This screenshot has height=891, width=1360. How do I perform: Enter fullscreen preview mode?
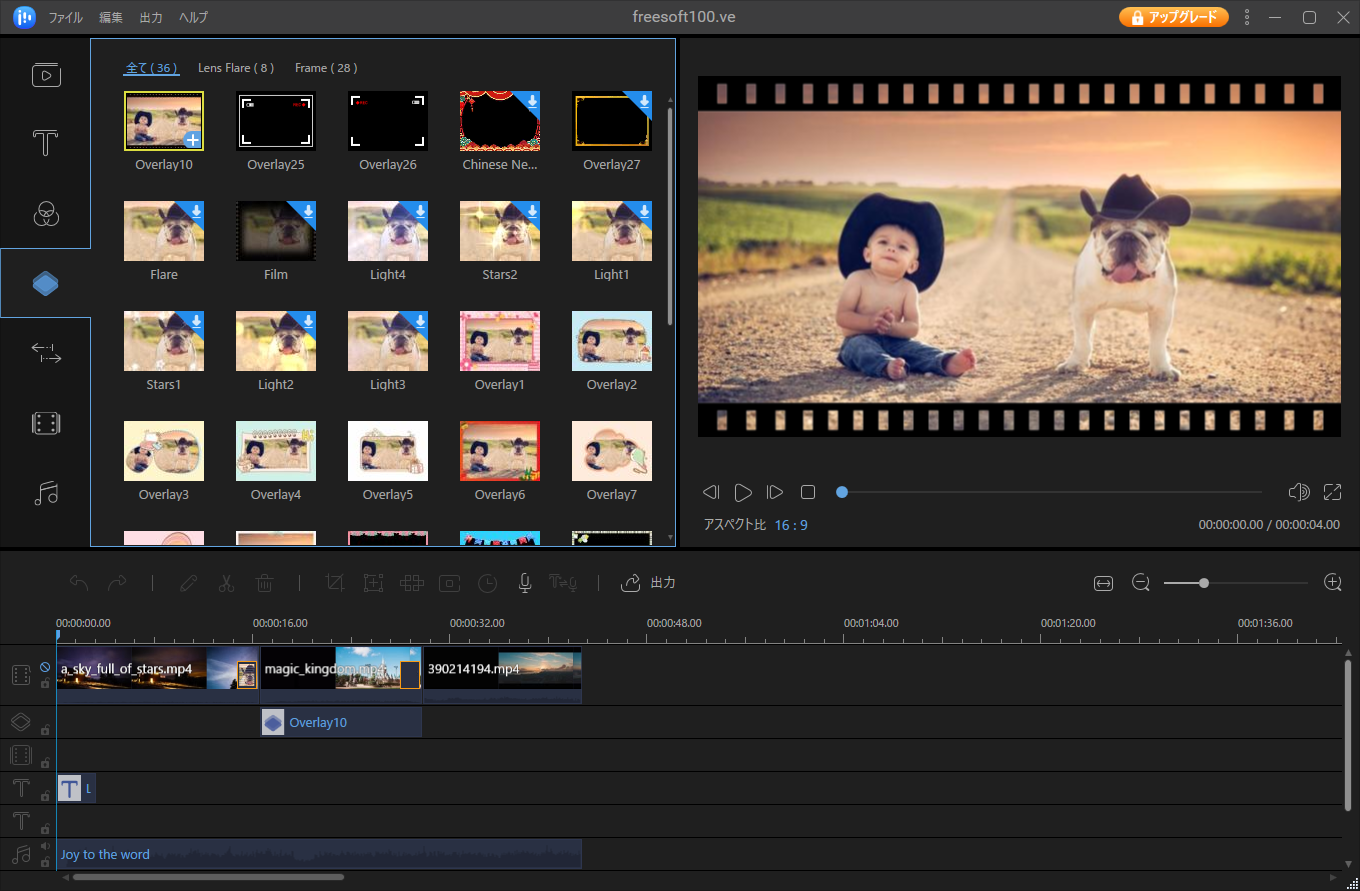(1332, 492)
